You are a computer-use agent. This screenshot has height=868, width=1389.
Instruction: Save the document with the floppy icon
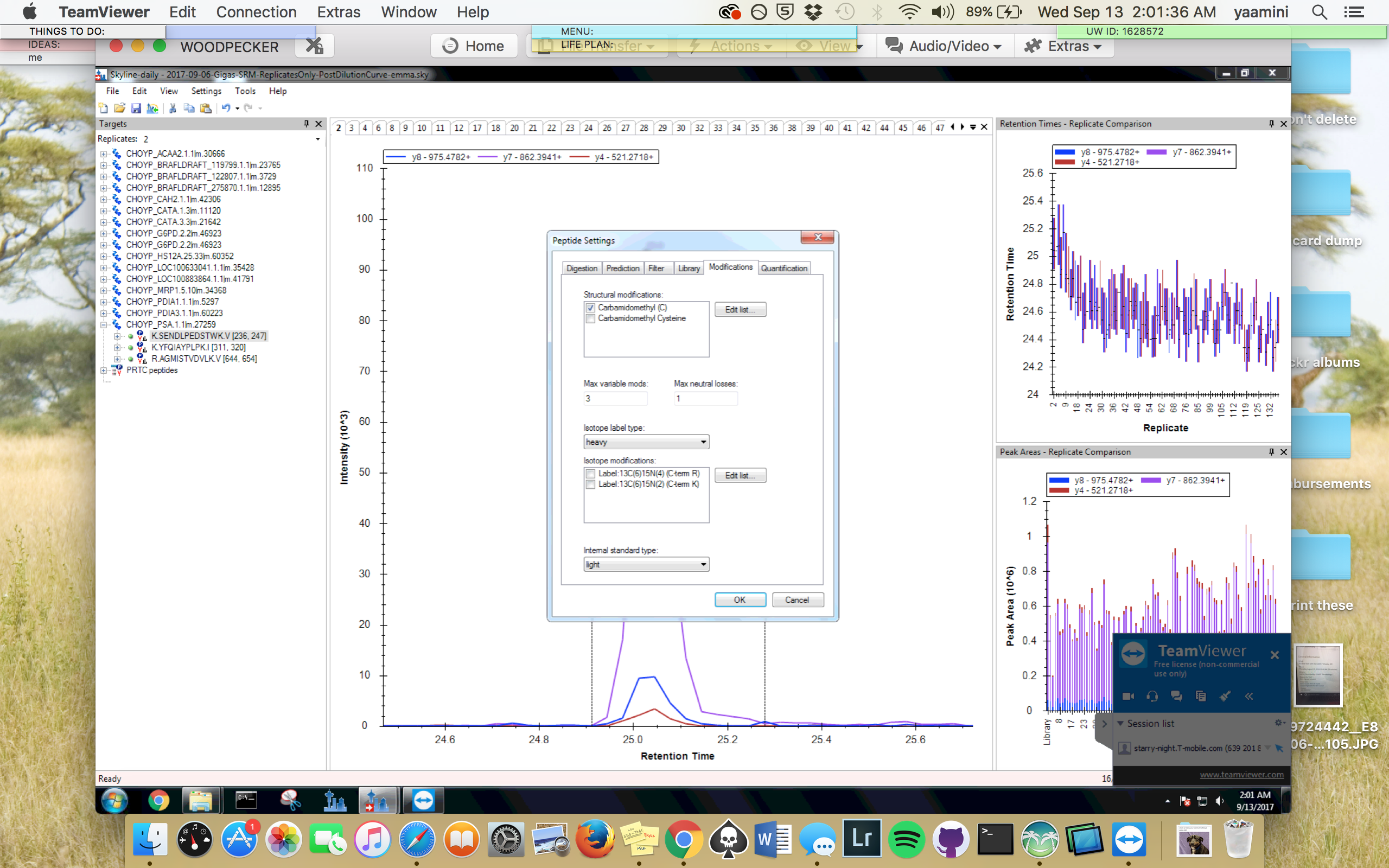point(136,108)
